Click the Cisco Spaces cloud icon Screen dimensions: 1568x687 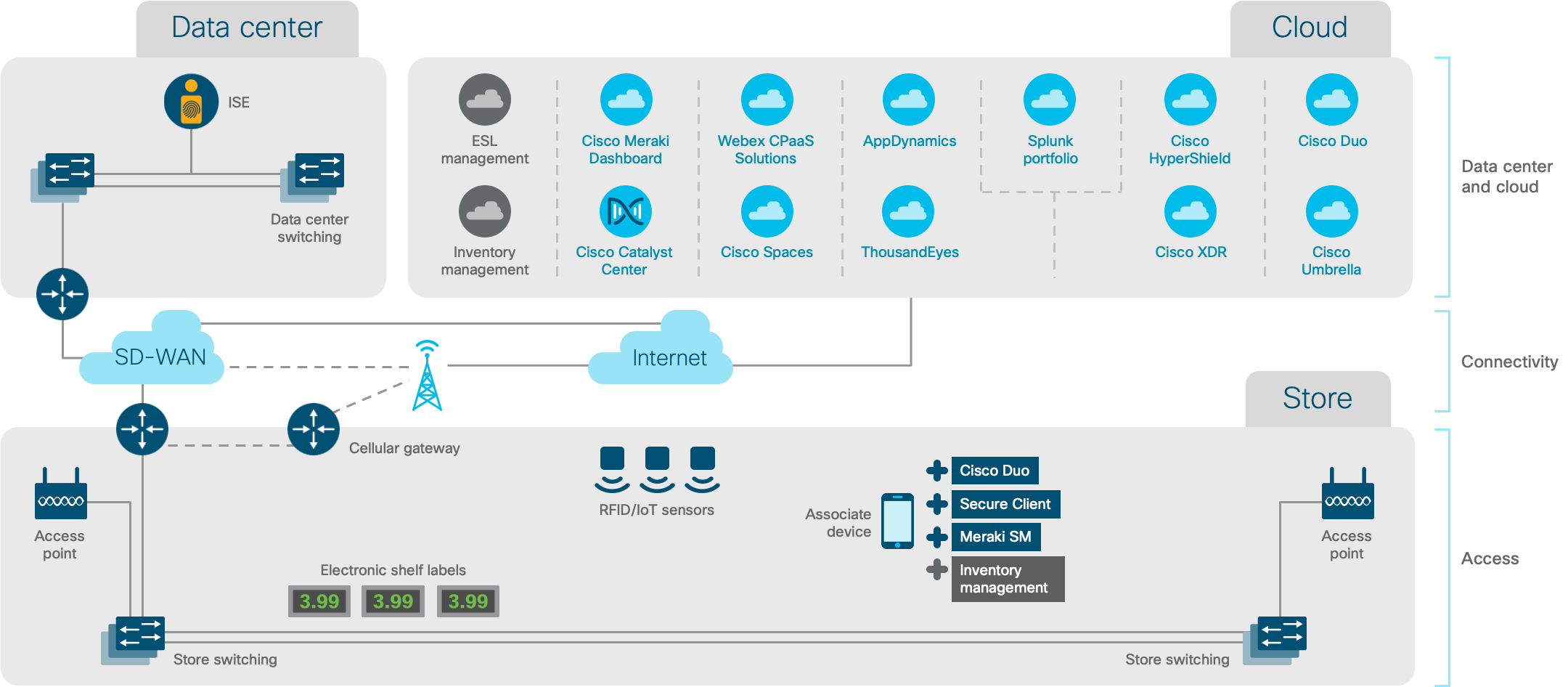[x=767, y=211]
